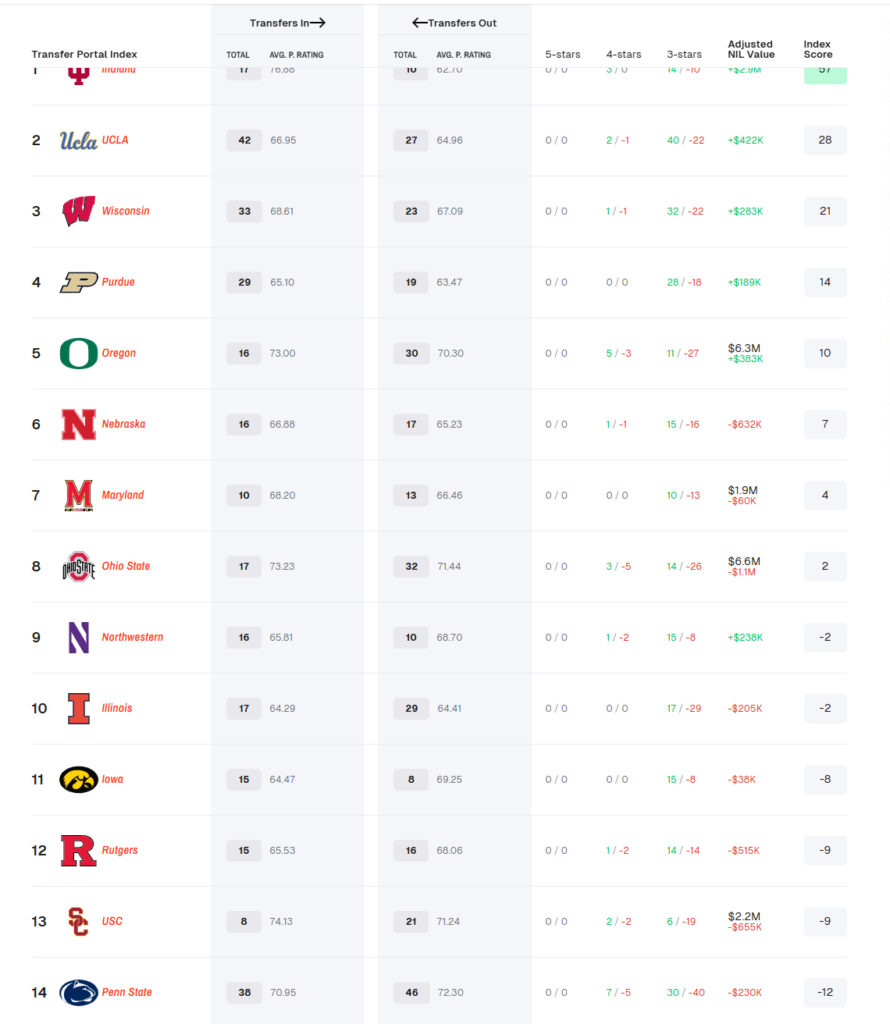
Task: Click the Iowa Hawkeyes logo
Action: (78, 779)
